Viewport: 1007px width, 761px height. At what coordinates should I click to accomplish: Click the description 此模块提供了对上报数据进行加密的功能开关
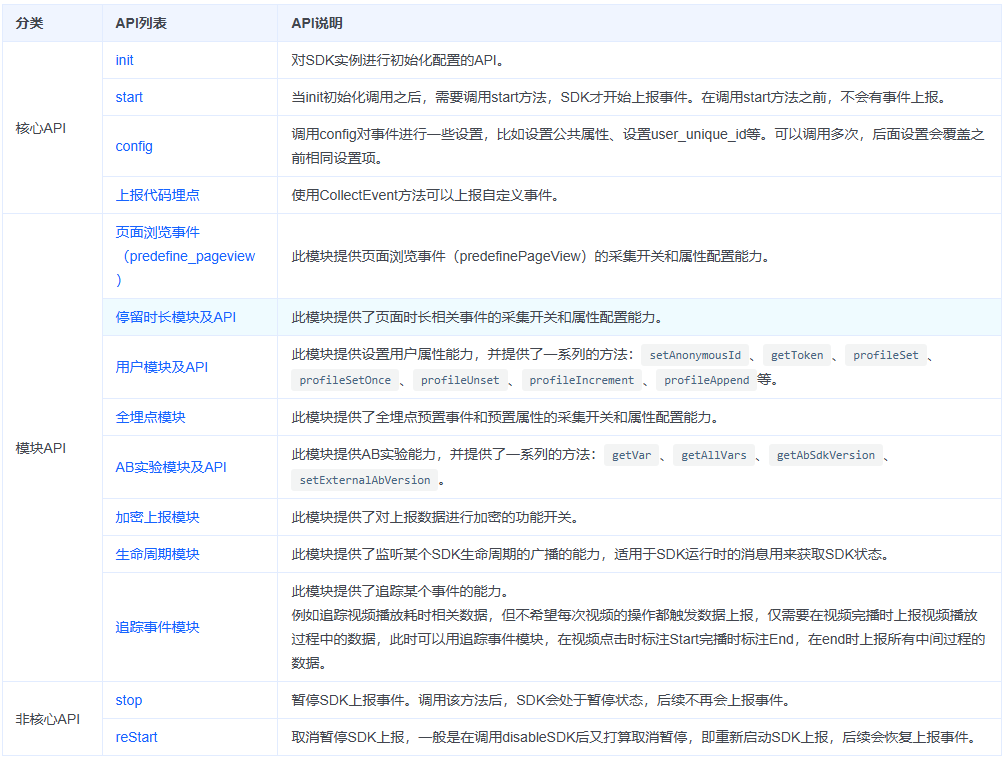[435, 518]
